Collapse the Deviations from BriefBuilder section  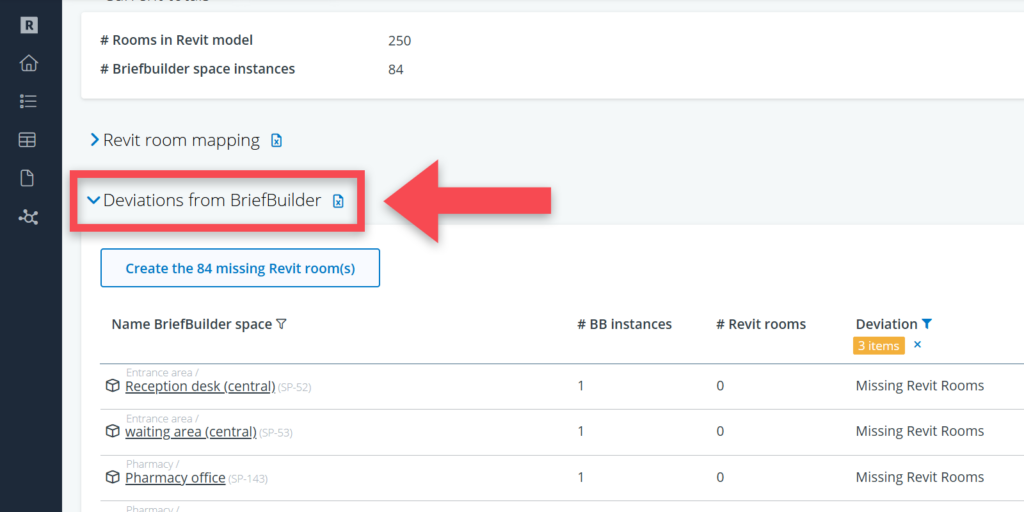coord(94,200)
